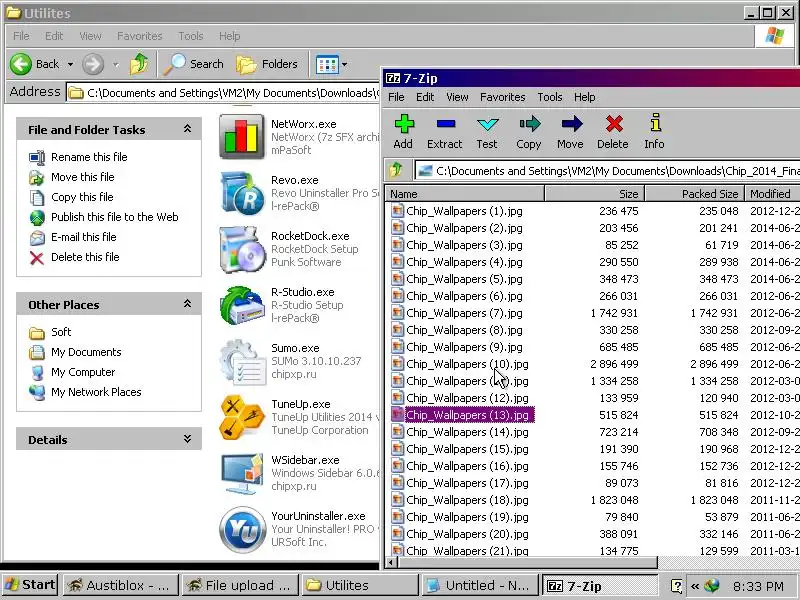The width and height of the screenshot is (800, 600).
Task: Sort by Packed Size column header
Action: (695, 194)
